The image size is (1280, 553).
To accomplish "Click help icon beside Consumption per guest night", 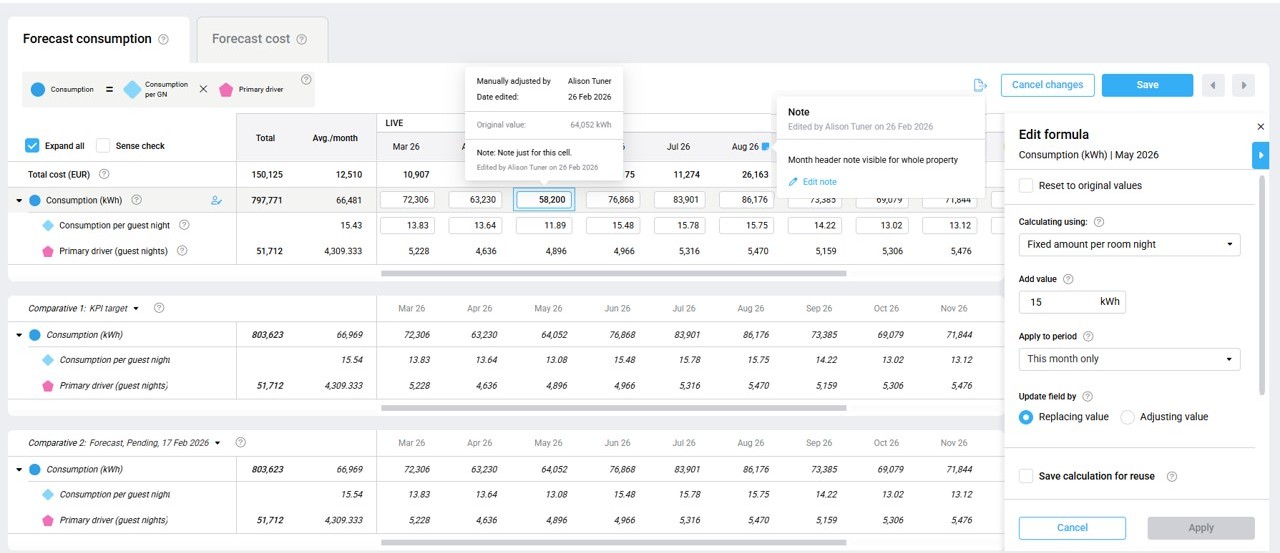I will tap(183, 225).
